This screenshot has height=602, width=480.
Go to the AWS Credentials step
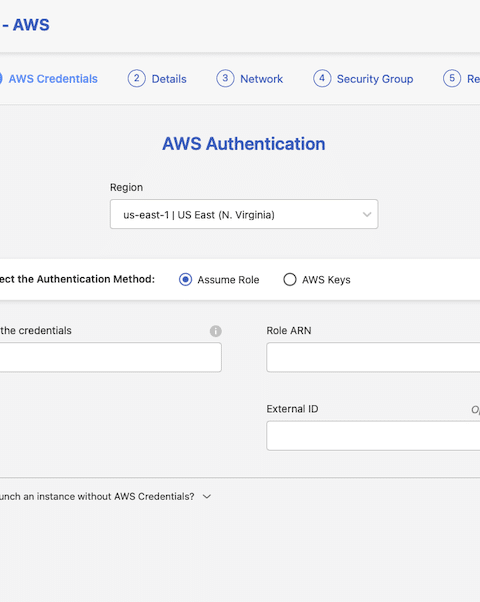pos(48,79)
